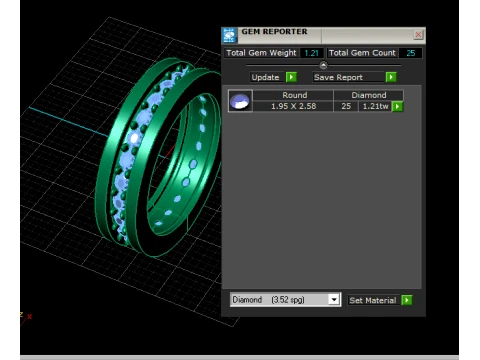Viewport: 480px width, 360px height.
Task: Close the Gem Reporter panel
Action: pyautogui.click(x=418, y=35)
